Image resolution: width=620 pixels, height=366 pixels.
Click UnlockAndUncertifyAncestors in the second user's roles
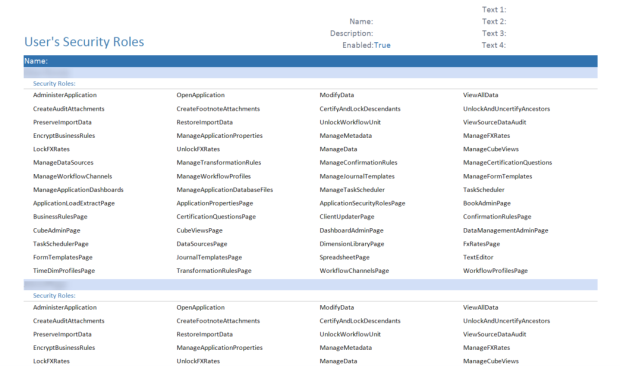(x=507, y=321)
